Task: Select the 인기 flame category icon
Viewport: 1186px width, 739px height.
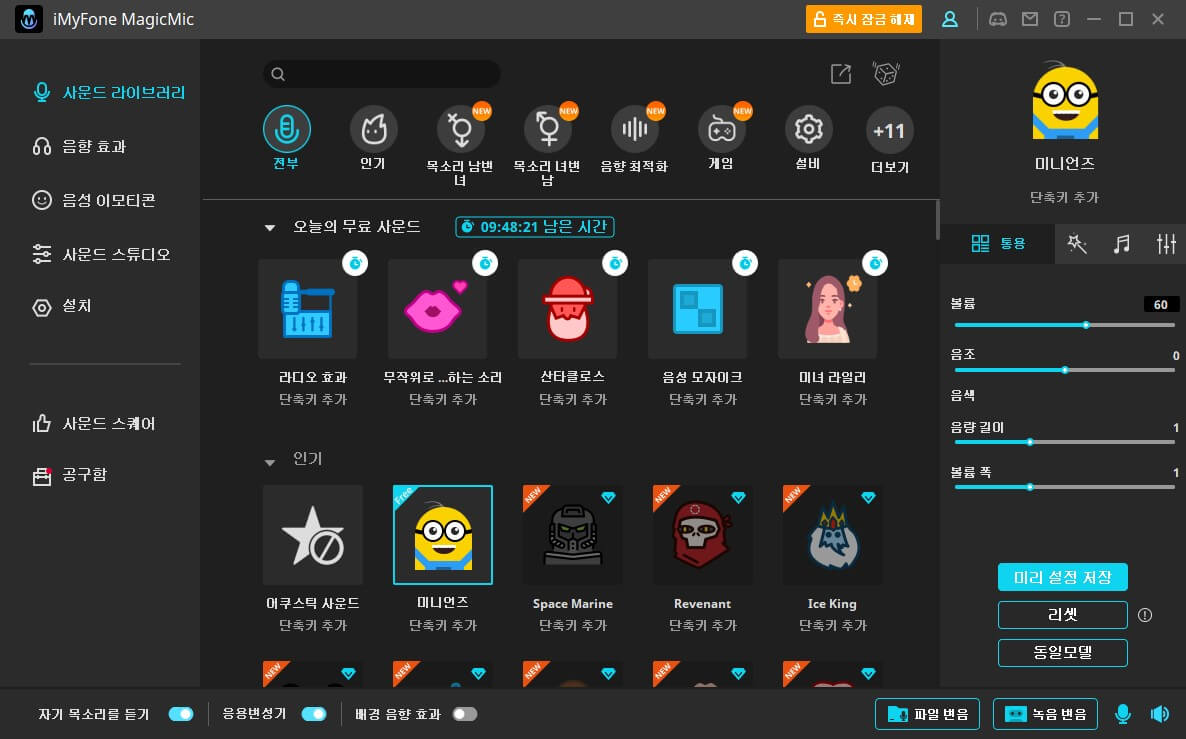Action: point(374,129)
